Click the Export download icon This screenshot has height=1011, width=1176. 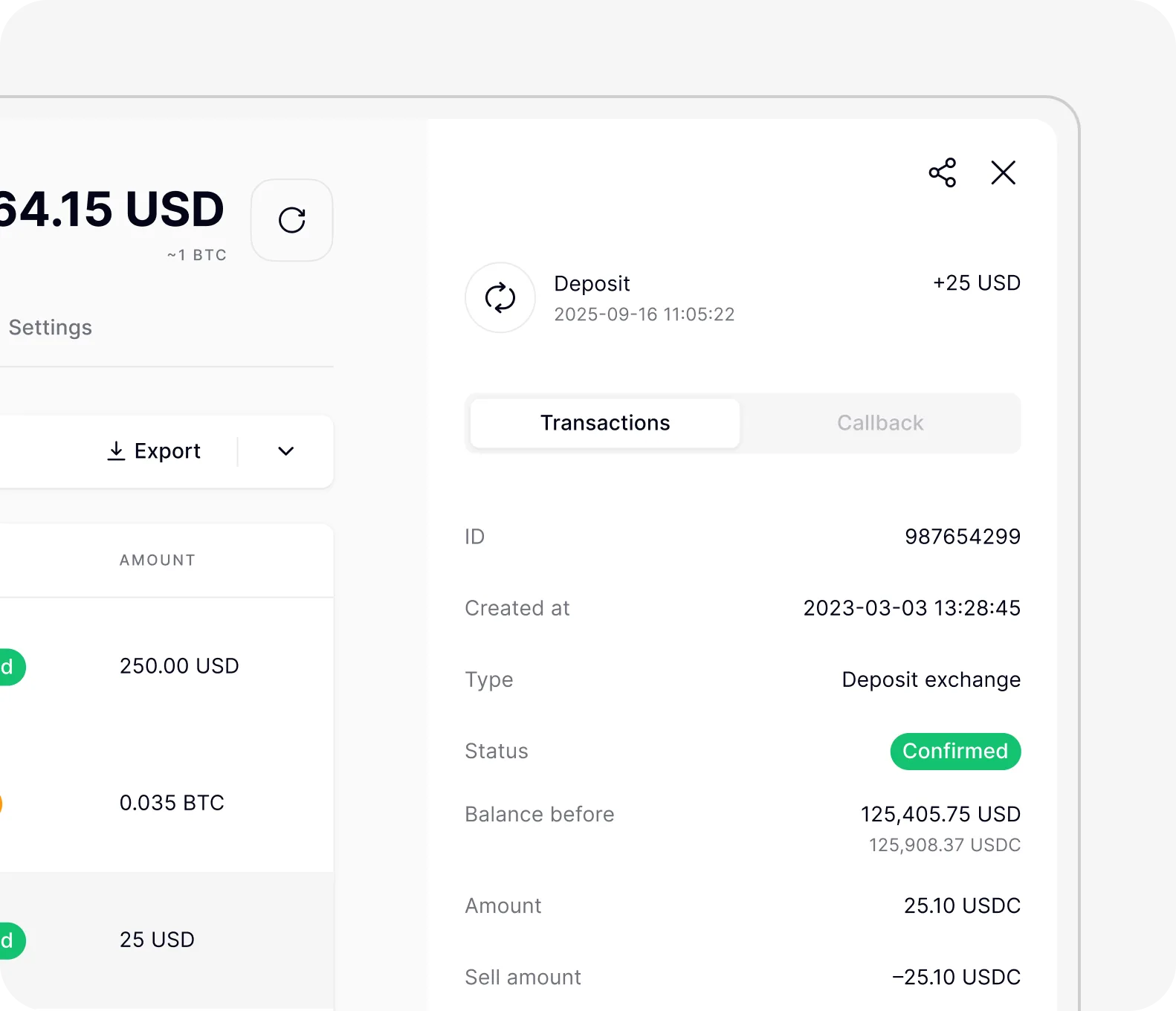[x=116, y=450]
